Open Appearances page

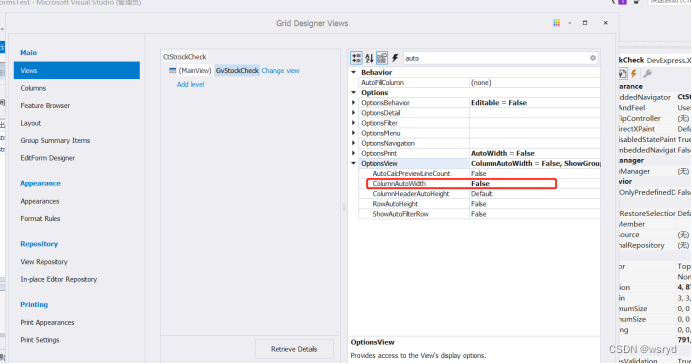(x=40, y=201)
